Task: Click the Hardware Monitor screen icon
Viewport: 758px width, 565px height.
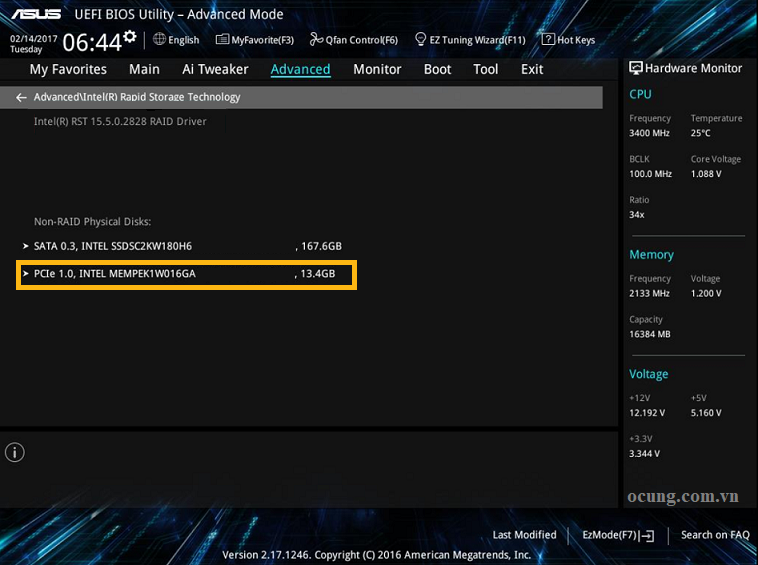Action: (636, 68)
